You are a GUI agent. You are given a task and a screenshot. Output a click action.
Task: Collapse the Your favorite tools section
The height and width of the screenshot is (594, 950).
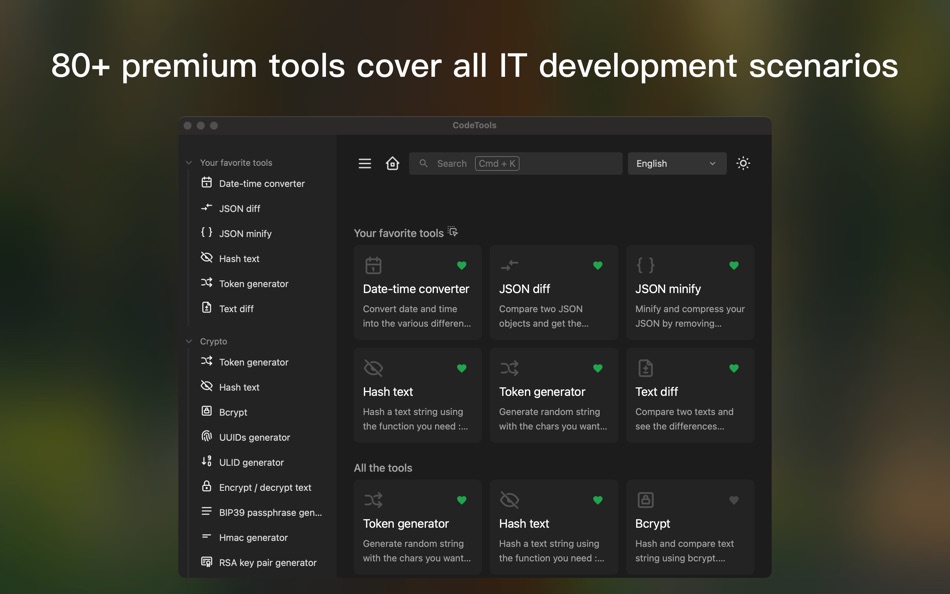pos(189,163)
